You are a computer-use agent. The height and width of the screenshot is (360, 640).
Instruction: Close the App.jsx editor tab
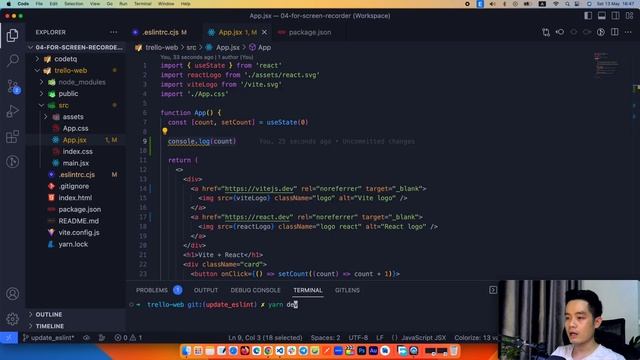[x=264, y=32]
